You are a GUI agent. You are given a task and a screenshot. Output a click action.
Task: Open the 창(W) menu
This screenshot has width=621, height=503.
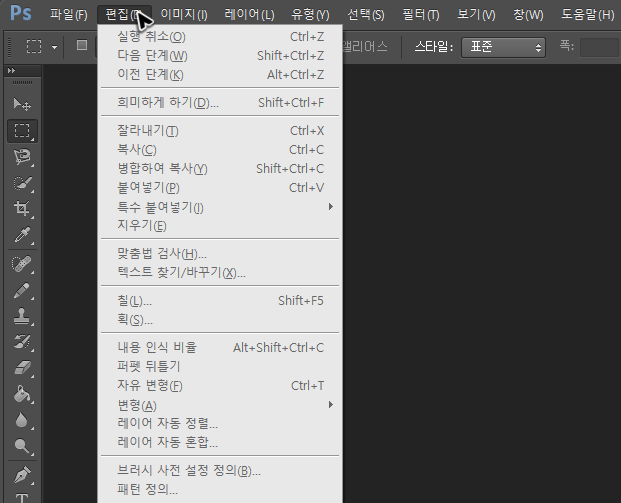pyautogui.click(x=528, y=15)
